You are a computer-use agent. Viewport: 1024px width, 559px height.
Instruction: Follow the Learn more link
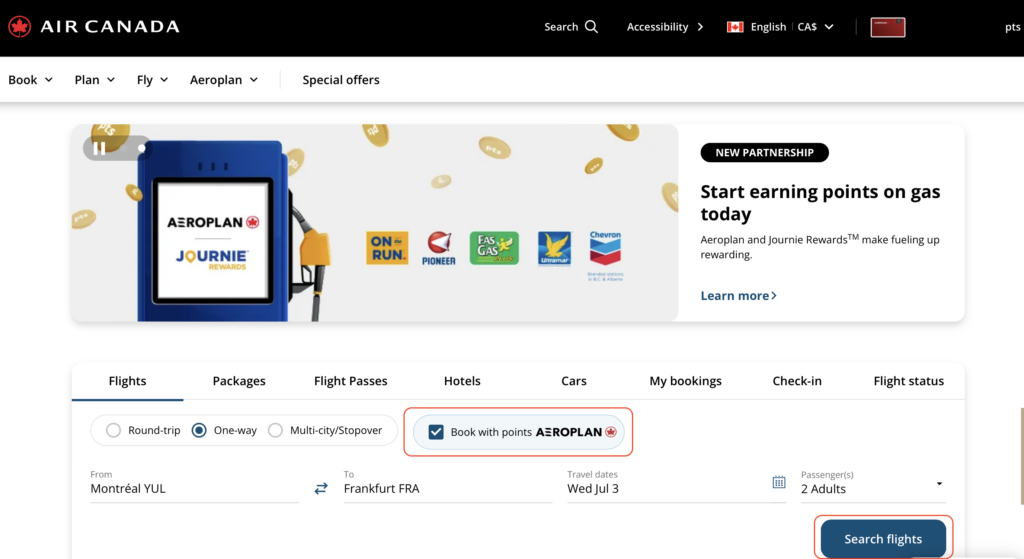[738, 296]
